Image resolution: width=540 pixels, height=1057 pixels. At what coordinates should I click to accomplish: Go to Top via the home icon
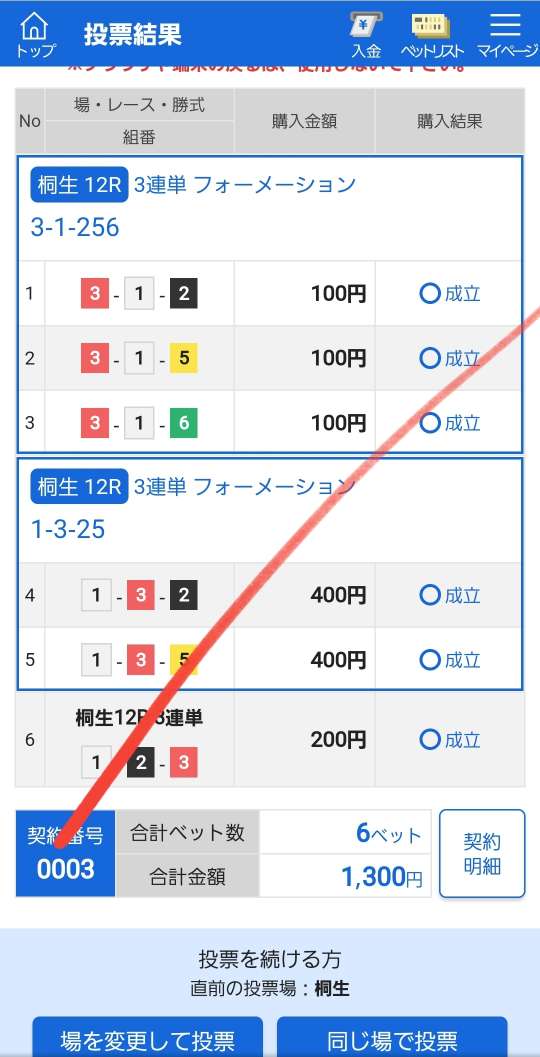coord(35,34)
